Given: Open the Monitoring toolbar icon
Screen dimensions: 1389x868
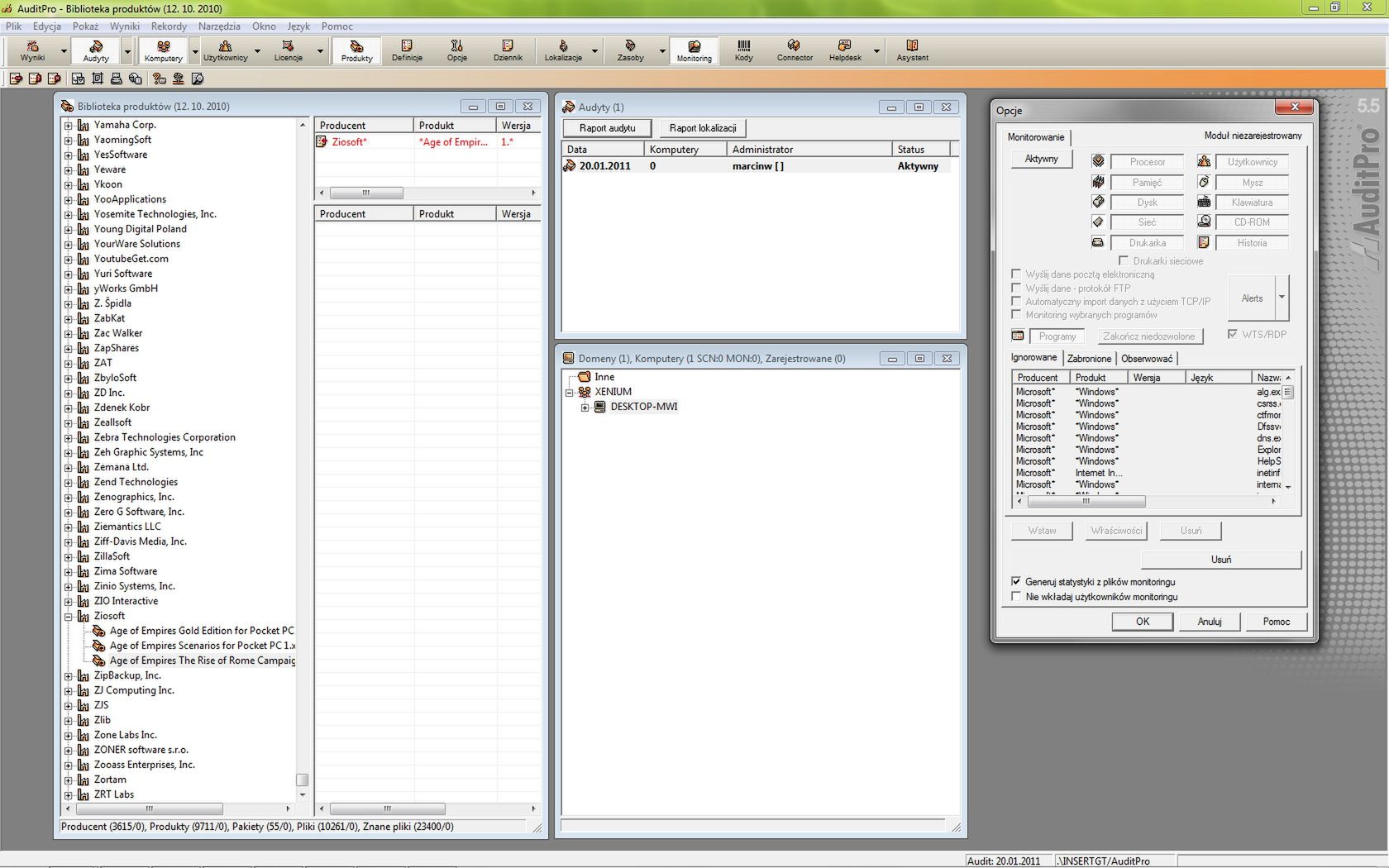Looking at the screenshot, I should (x=694, y=50).
